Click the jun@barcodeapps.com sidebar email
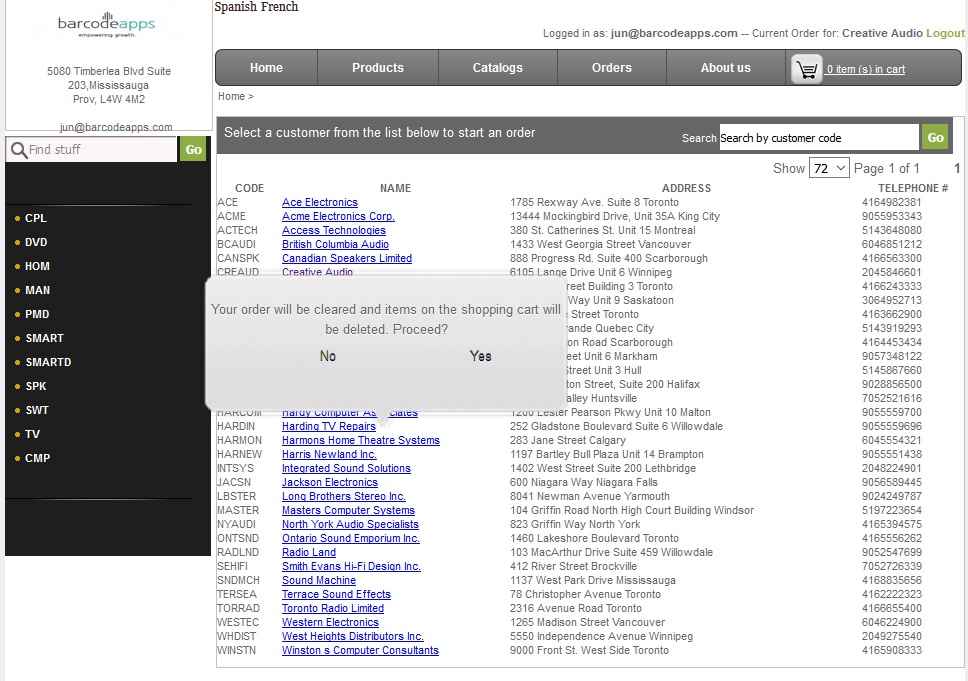Screen dimensions: 968x681 pos(116,127)
